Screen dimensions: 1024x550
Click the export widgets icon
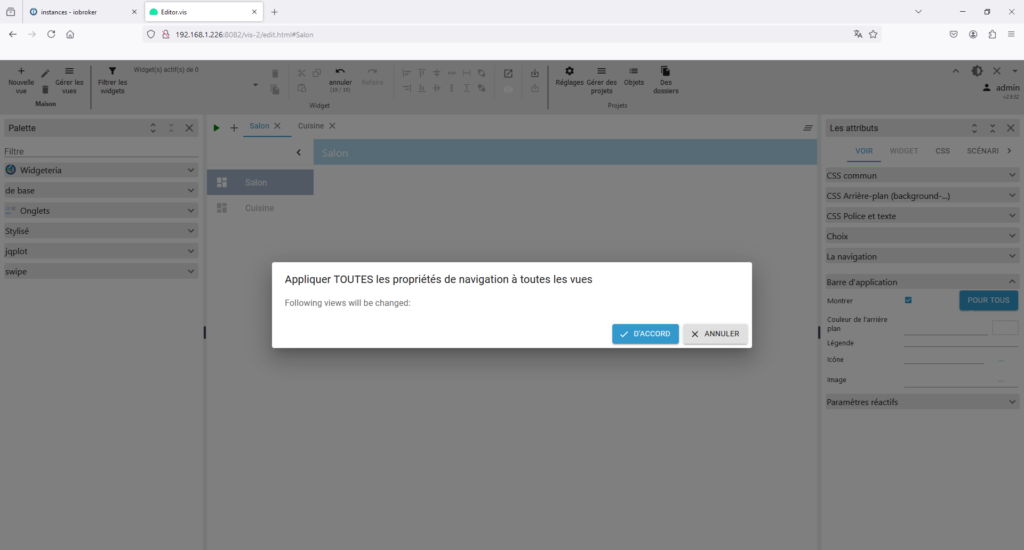coord(535,88)
